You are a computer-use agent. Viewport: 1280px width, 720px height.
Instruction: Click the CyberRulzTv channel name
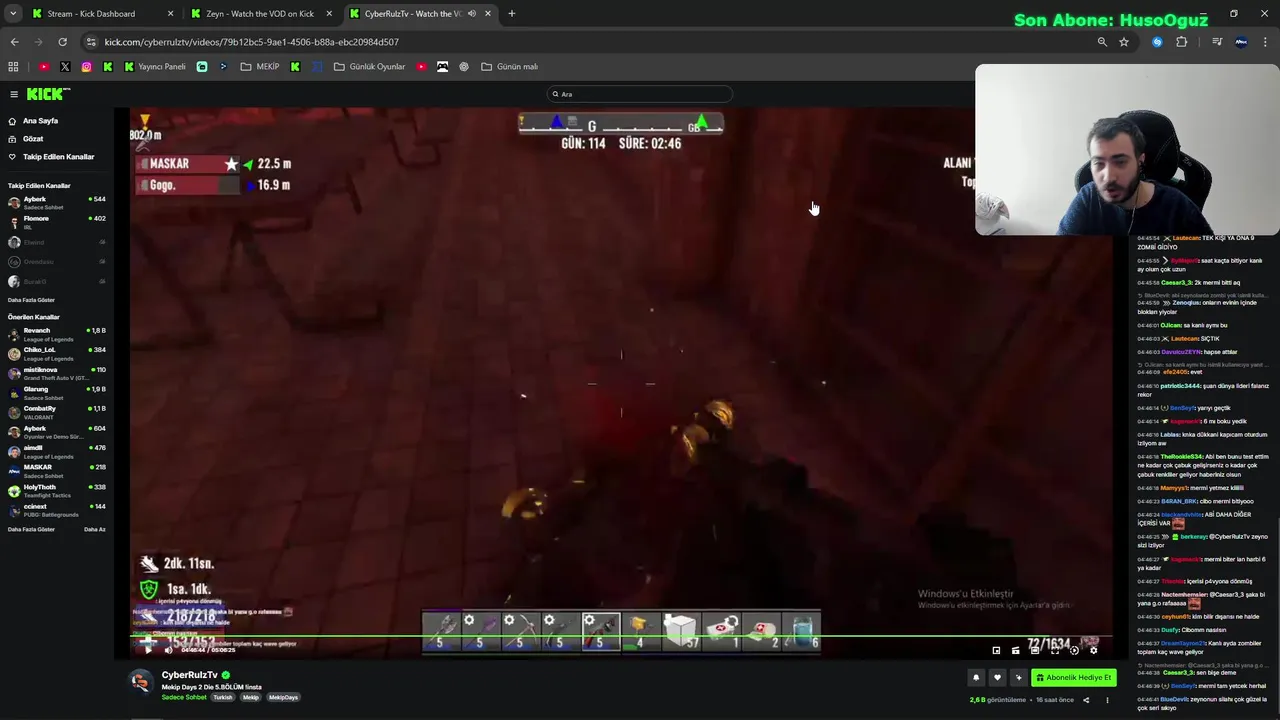point(189,675)
